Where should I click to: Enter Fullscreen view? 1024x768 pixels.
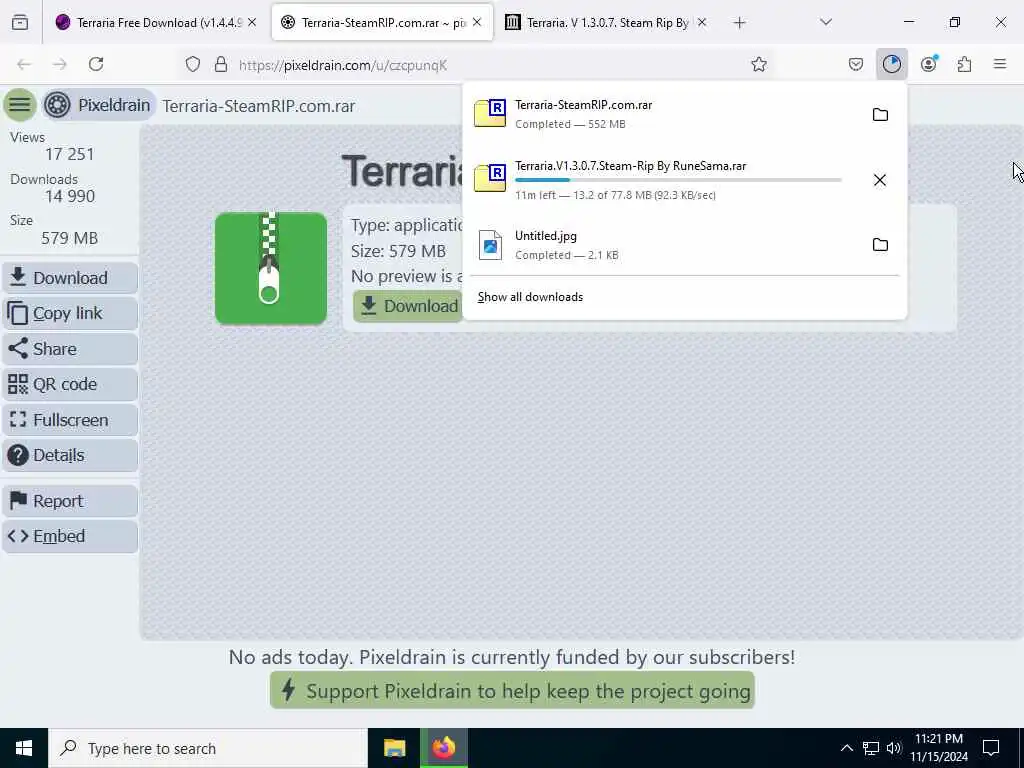coord(70,420)
